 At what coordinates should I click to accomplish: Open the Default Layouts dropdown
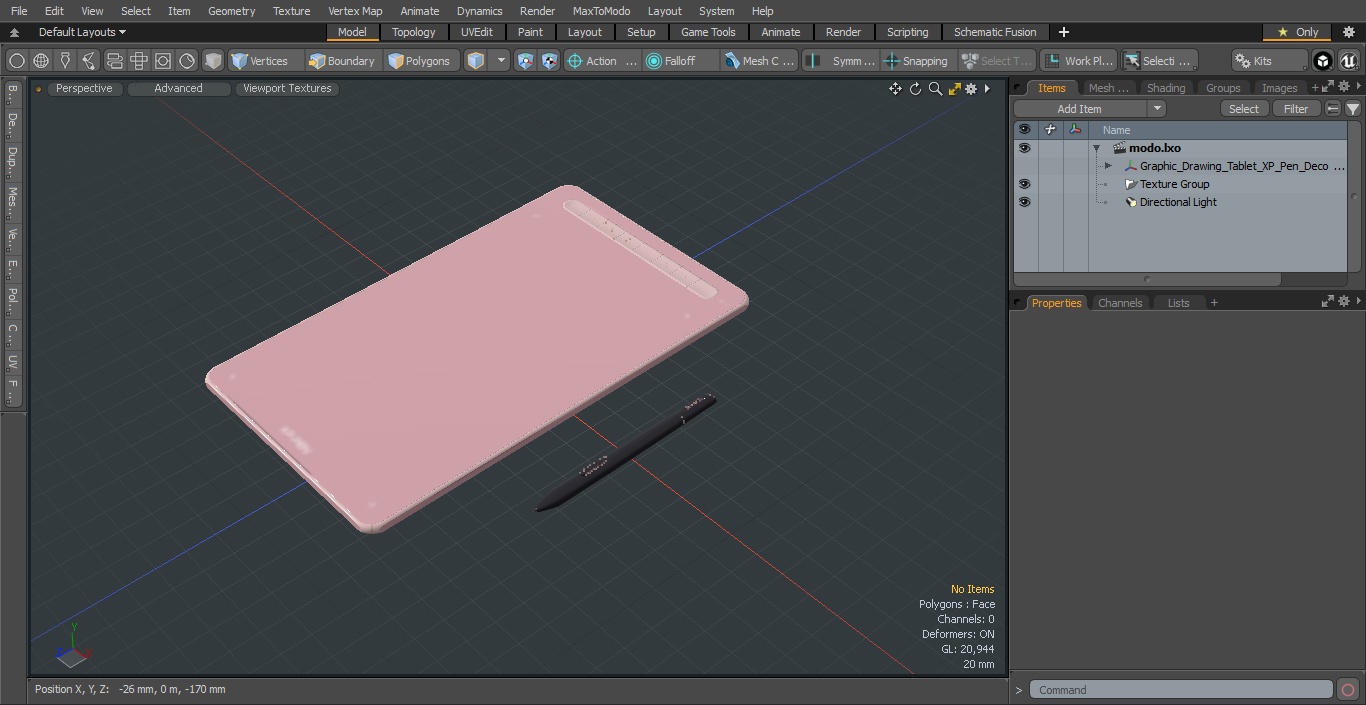coord(82,32)
